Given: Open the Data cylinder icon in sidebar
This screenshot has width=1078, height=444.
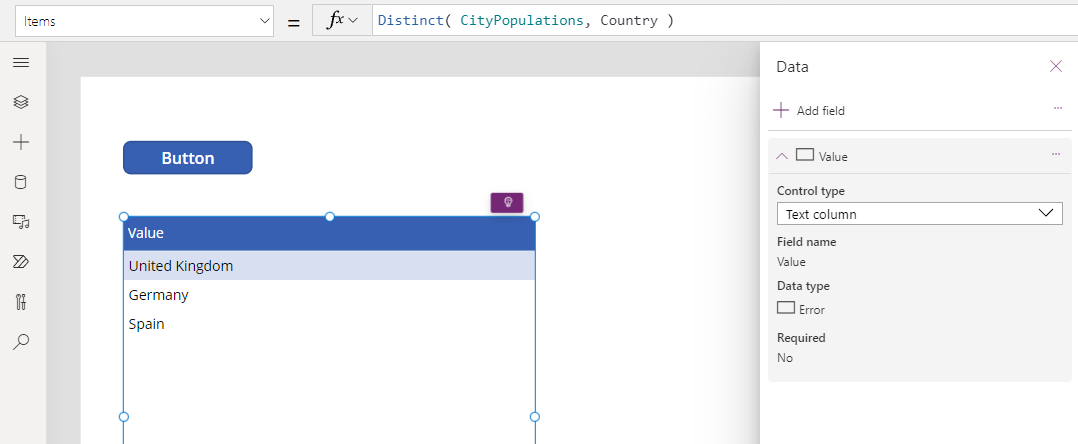Looking at the screenshot, I should point(21,182).
